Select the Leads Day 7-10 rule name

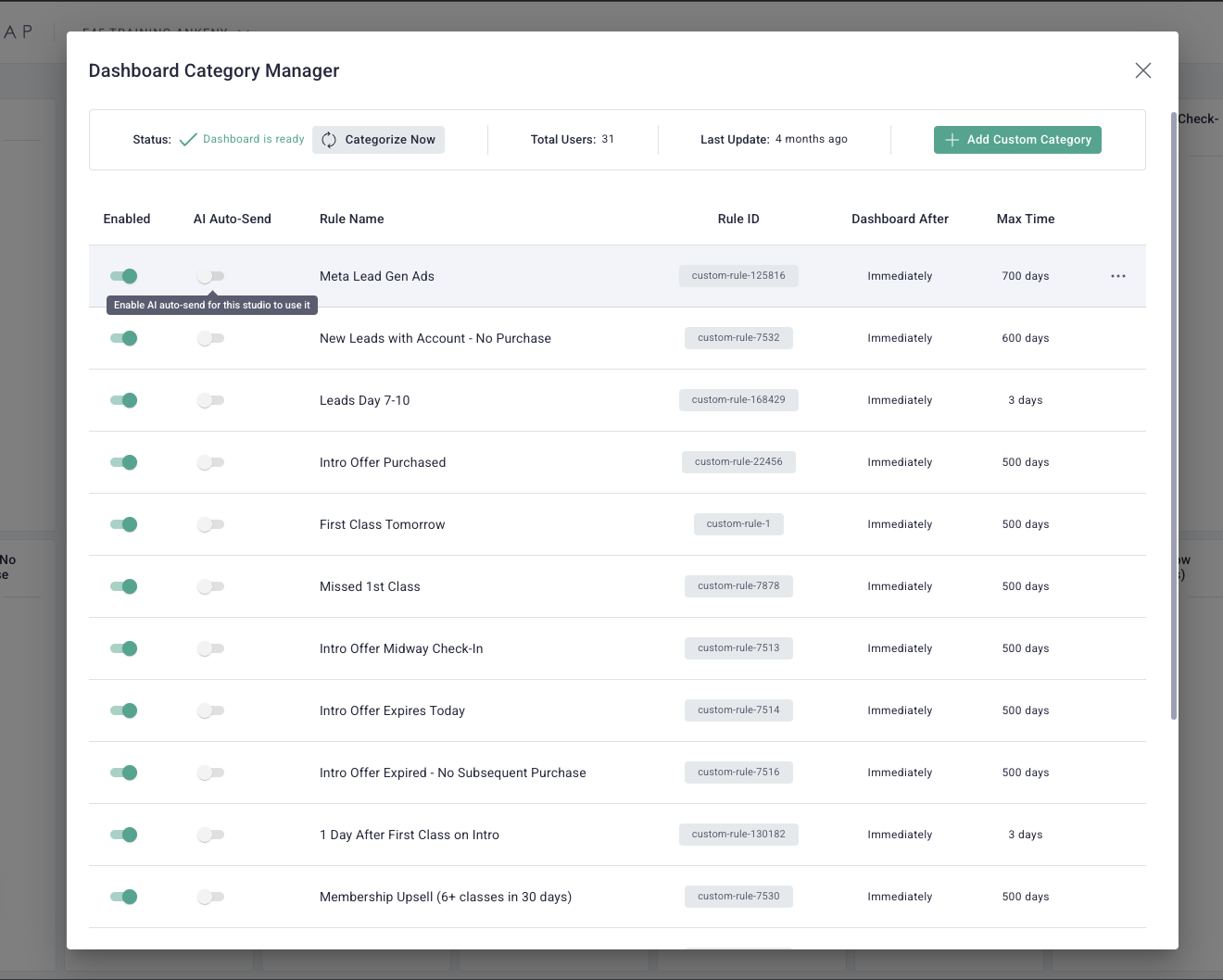pyautogui.click(x=364, y=400)
